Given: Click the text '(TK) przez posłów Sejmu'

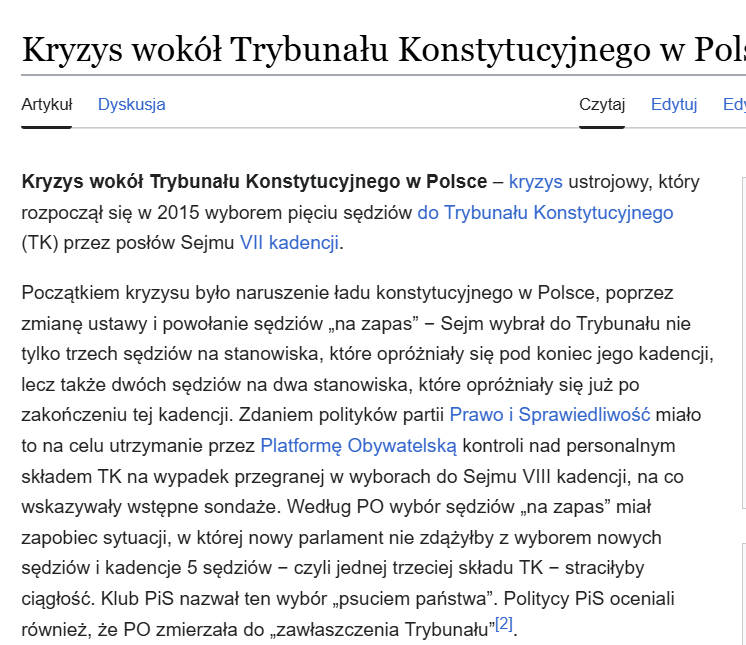Looking at the screenshot, I should (x=128, y=243).
